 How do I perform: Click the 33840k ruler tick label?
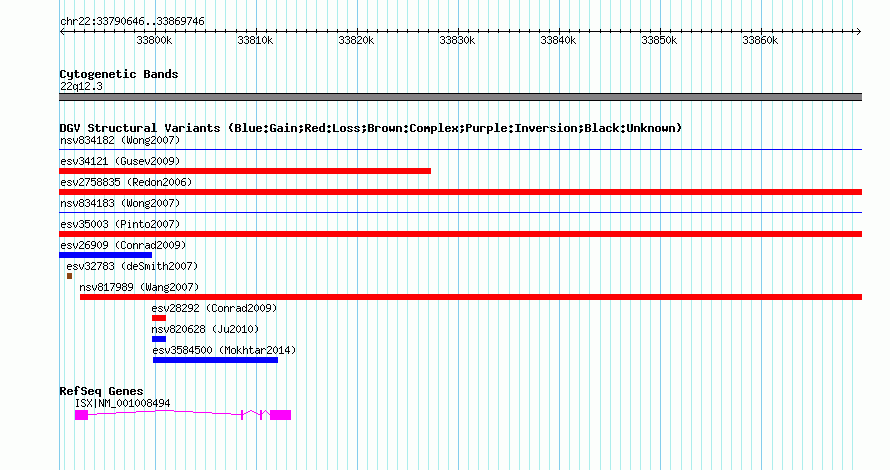click(559, 41)
